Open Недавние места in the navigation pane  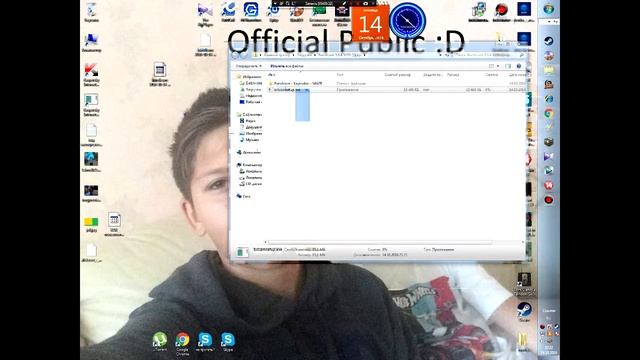pyautogui.click(x=251, y=96)
